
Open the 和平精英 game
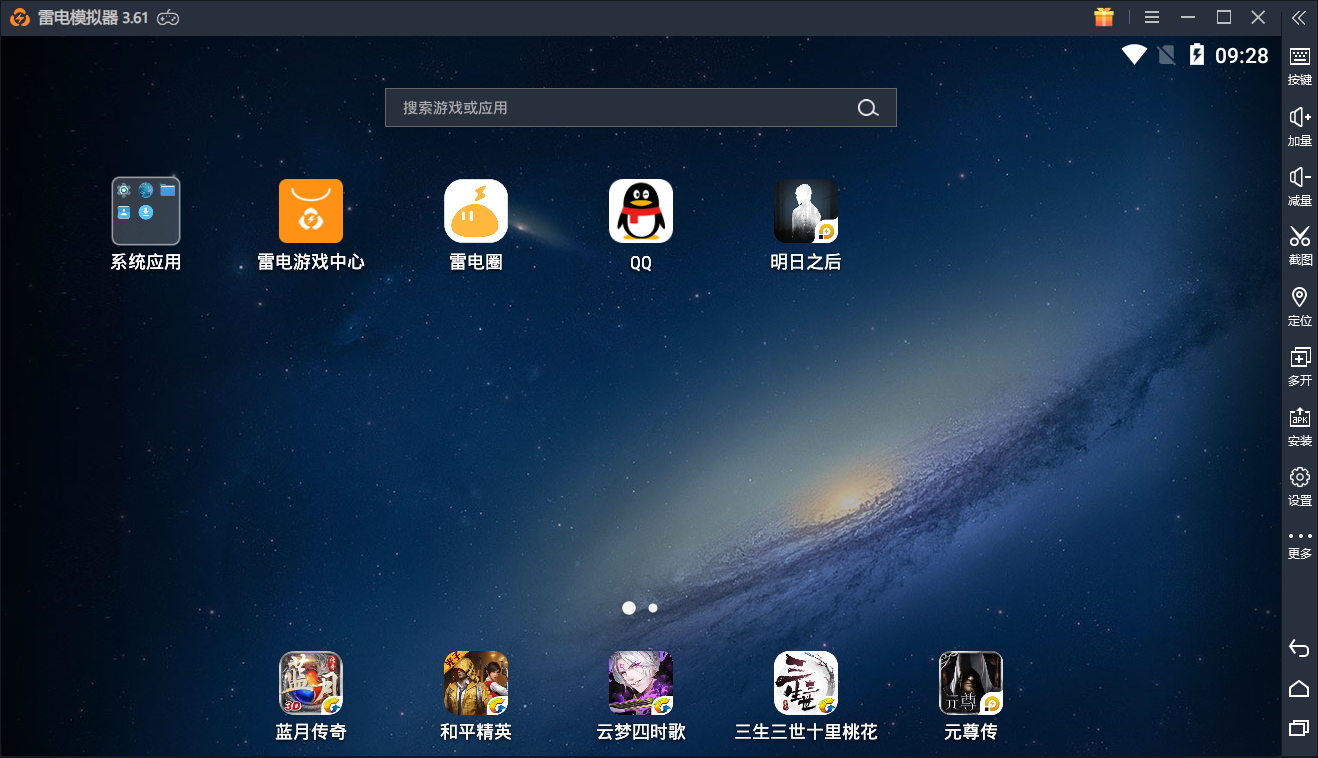[476, 683]
